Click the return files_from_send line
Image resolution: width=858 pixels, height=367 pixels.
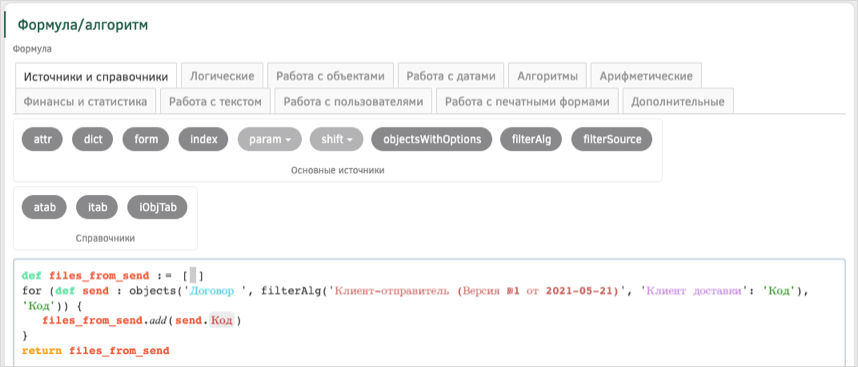pos(96,350)
